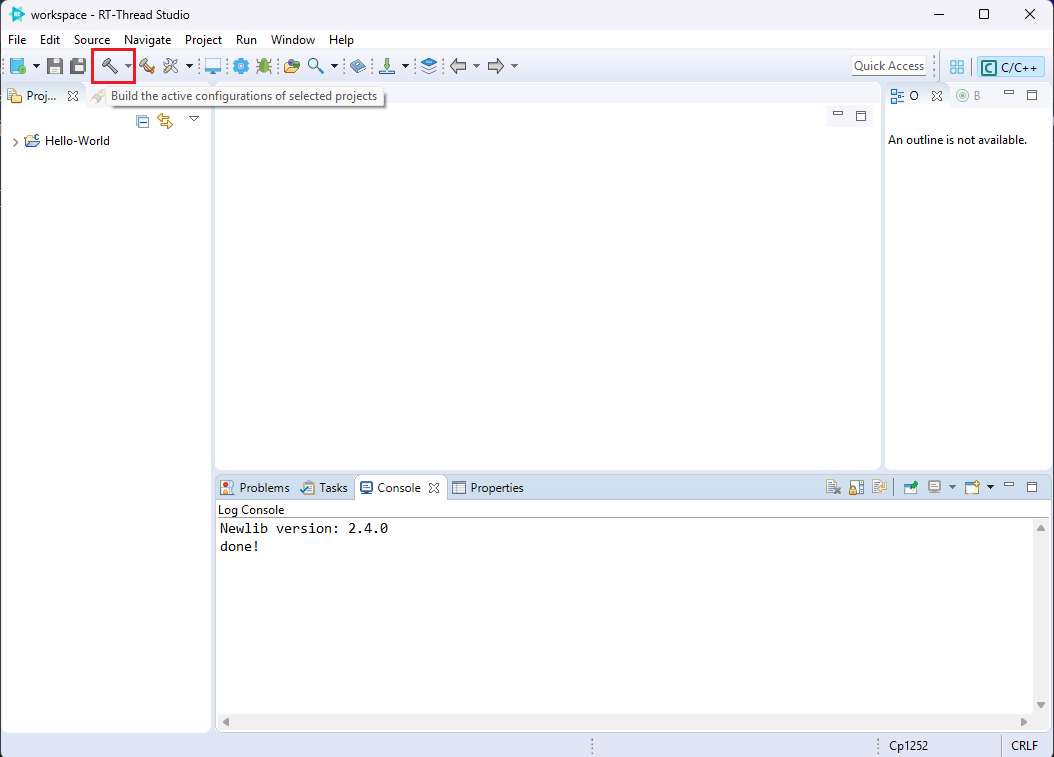Clear the console output
This screenshot has height=757, width=1054.
832,488
